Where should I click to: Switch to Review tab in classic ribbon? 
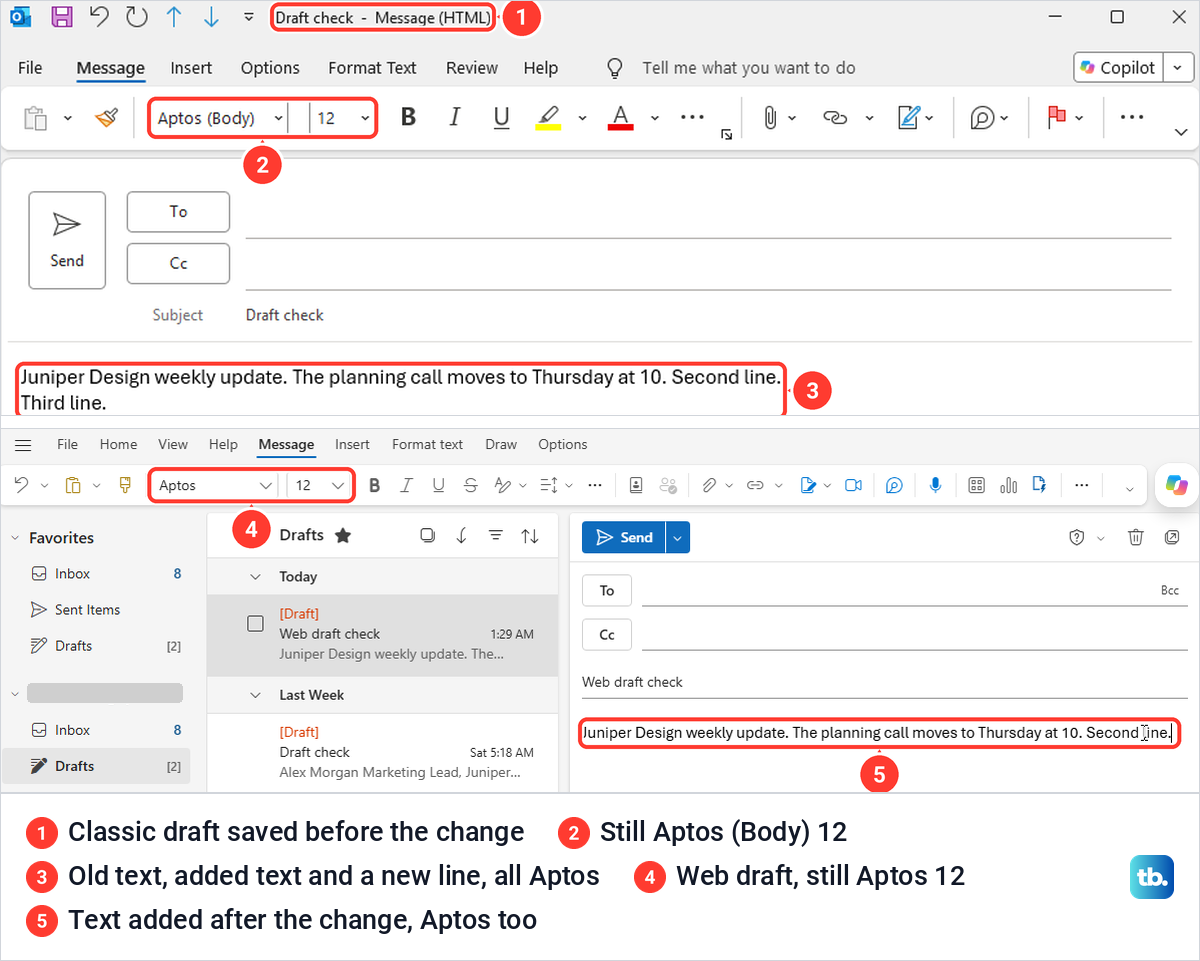click(x=471, y=68)
